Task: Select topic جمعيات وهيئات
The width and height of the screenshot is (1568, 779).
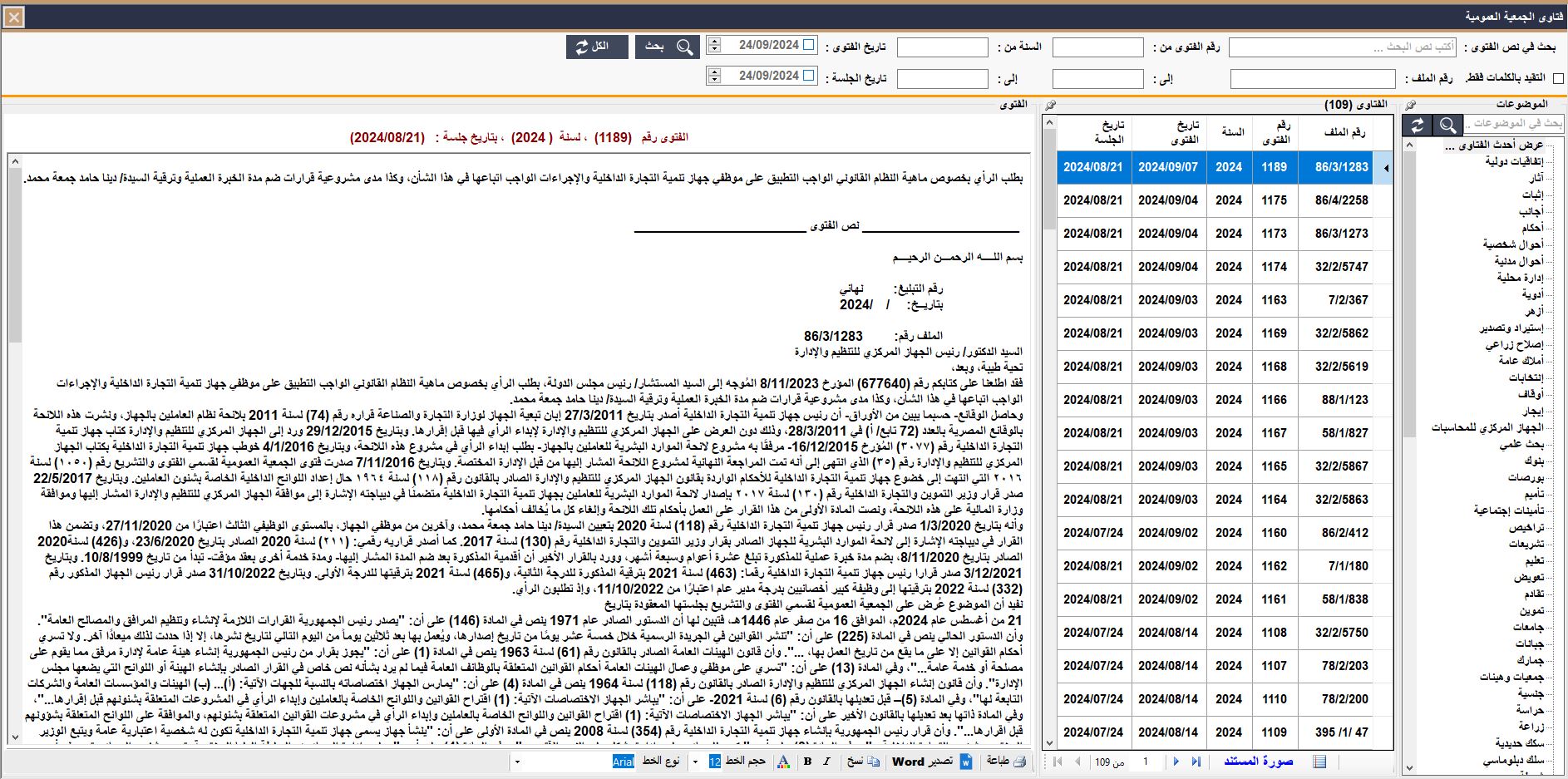Action: (1511, 677)
